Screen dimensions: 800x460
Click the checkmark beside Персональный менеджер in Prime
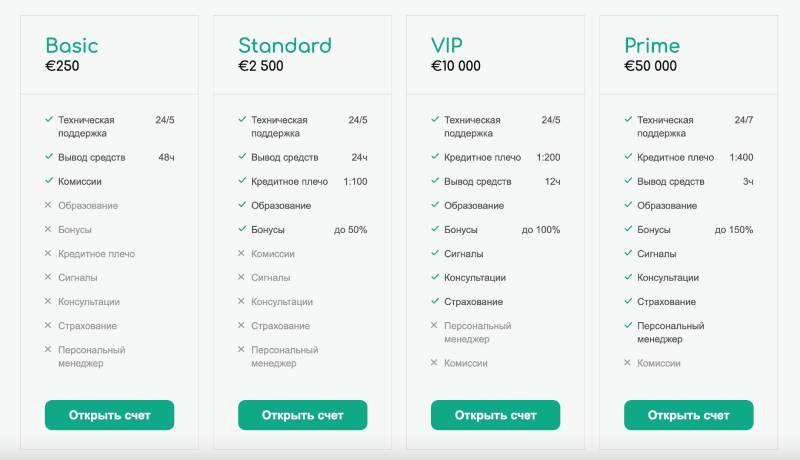coord(627,325)
